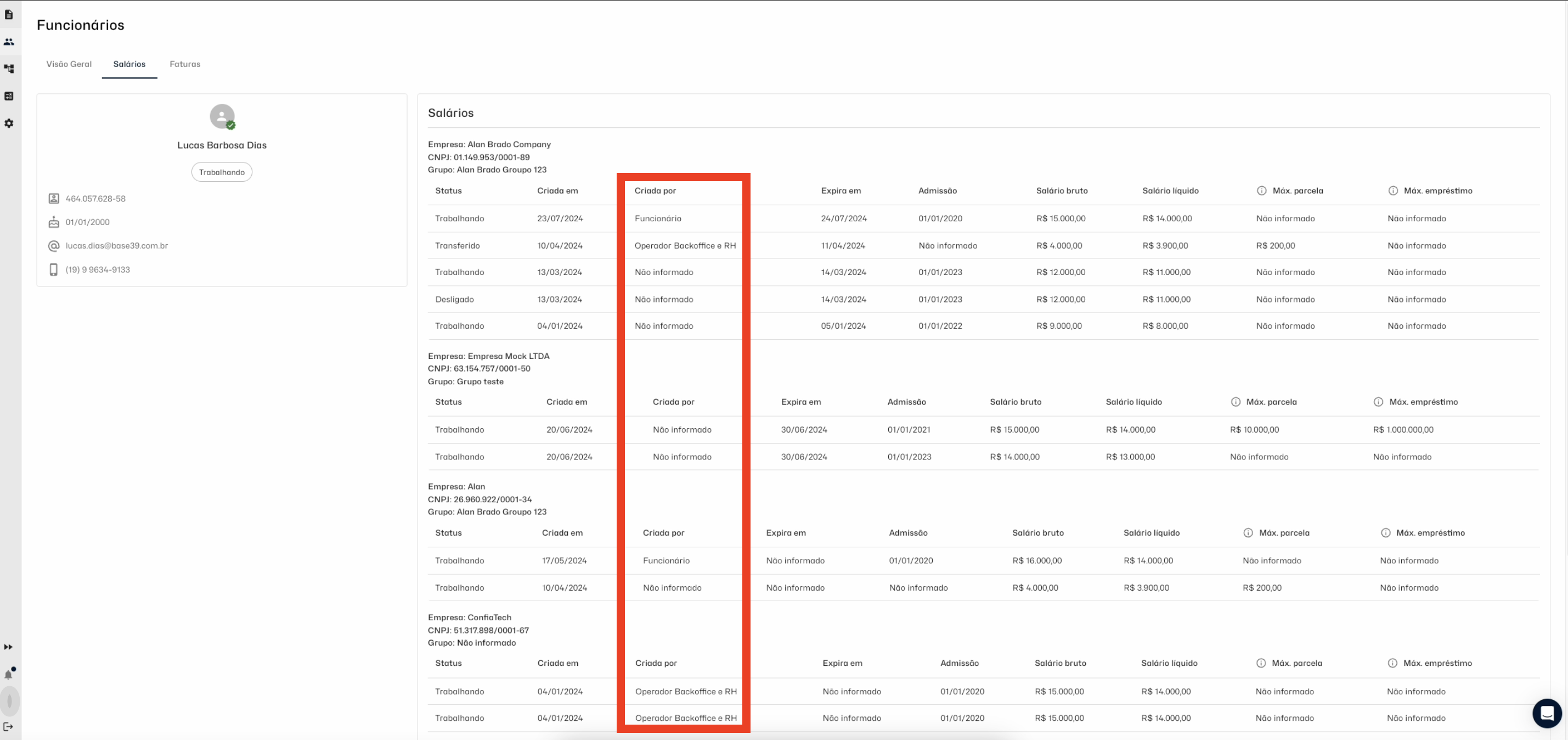1568x740 pixels.
Task: Expand the sidebar with double-arrow icon
Action: pyautogui.click(x=9, y=647)
